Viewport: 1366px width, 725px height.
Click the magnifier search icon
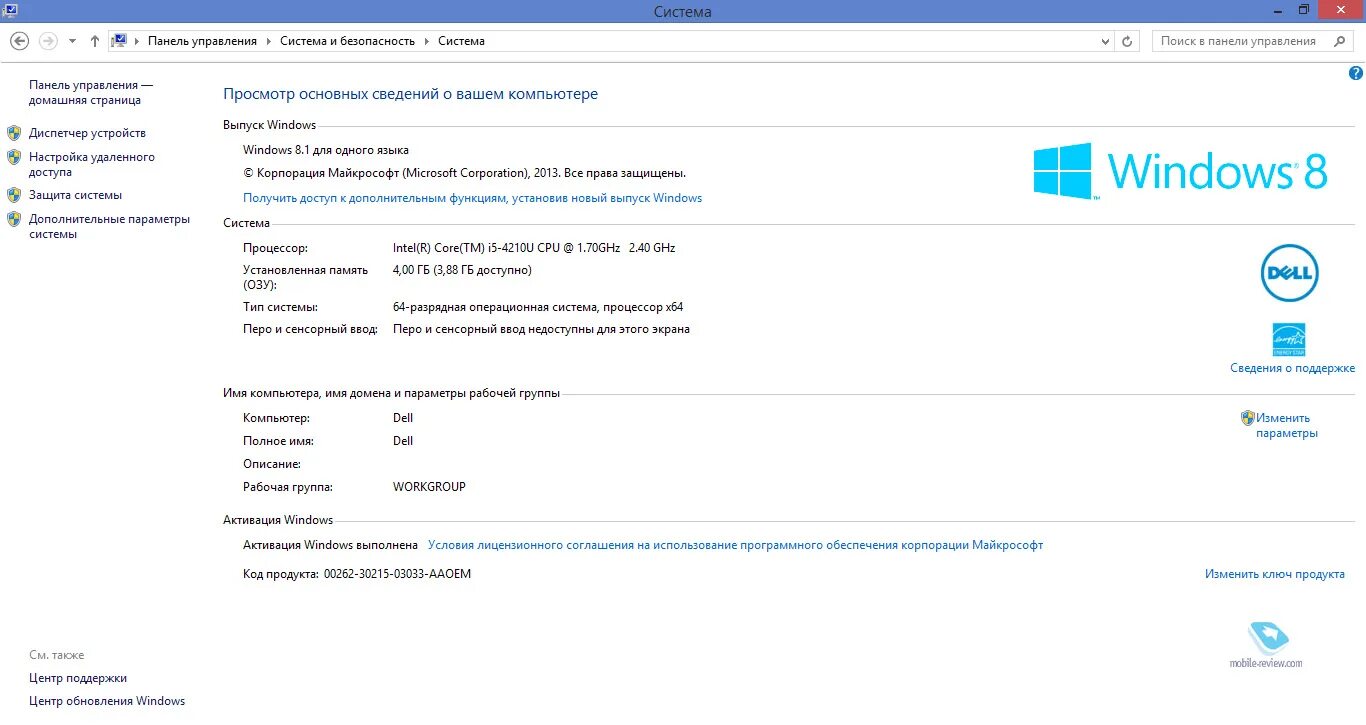(x=1339, y=41)
